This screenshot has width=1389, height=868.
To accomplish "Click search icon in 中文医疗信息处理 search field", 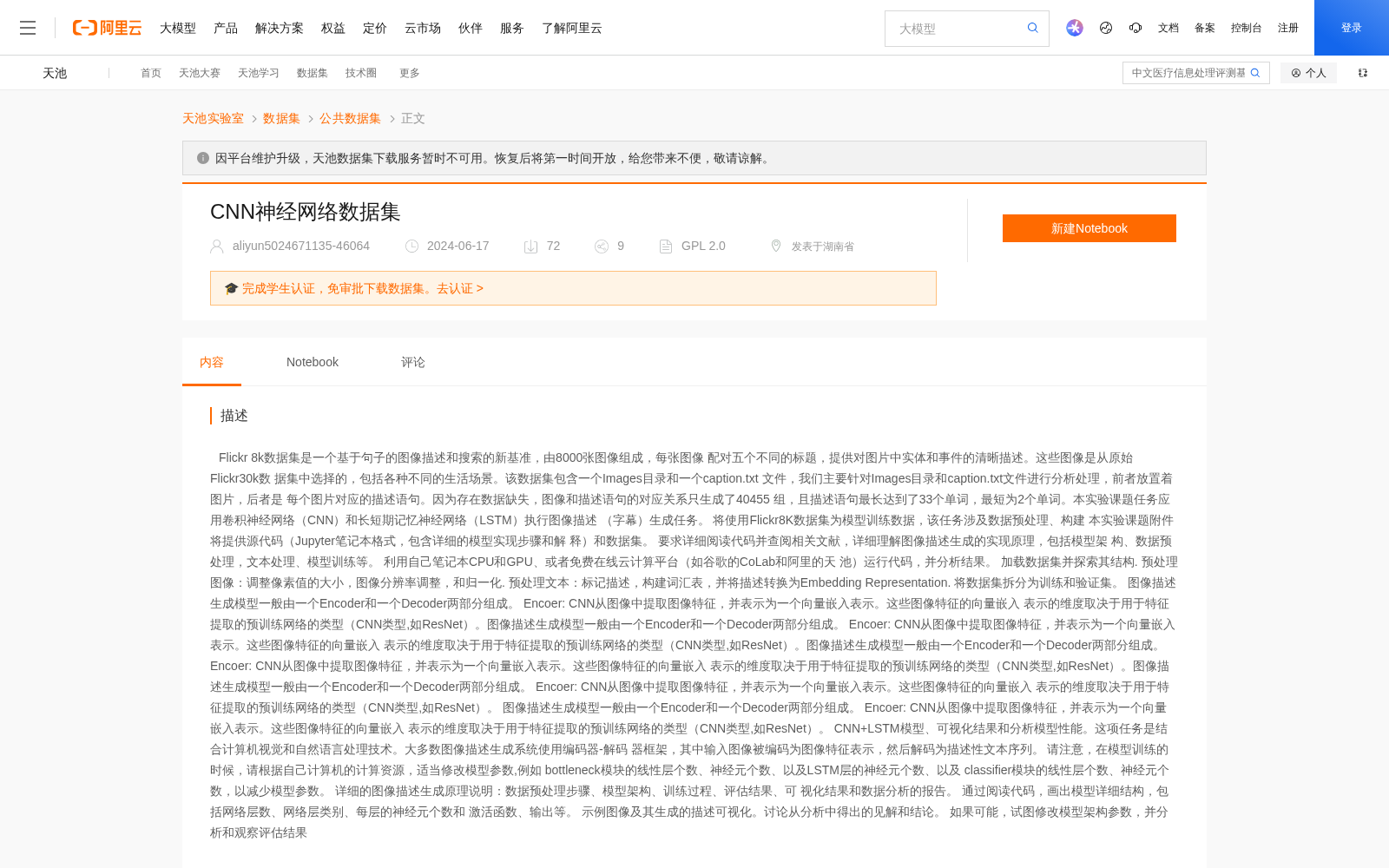I will point(1254,73).
